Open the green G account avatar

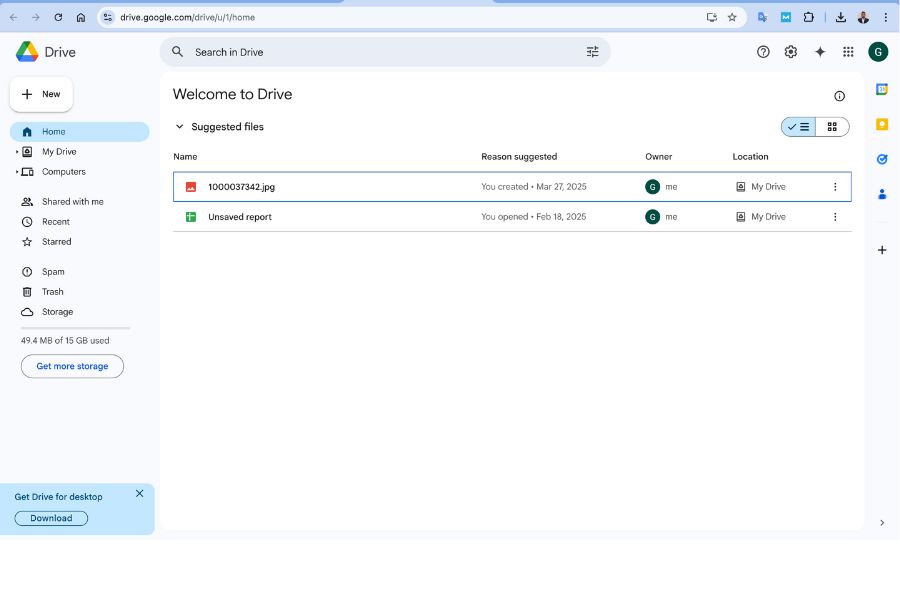pyautogui.click(x=878, y=52)
